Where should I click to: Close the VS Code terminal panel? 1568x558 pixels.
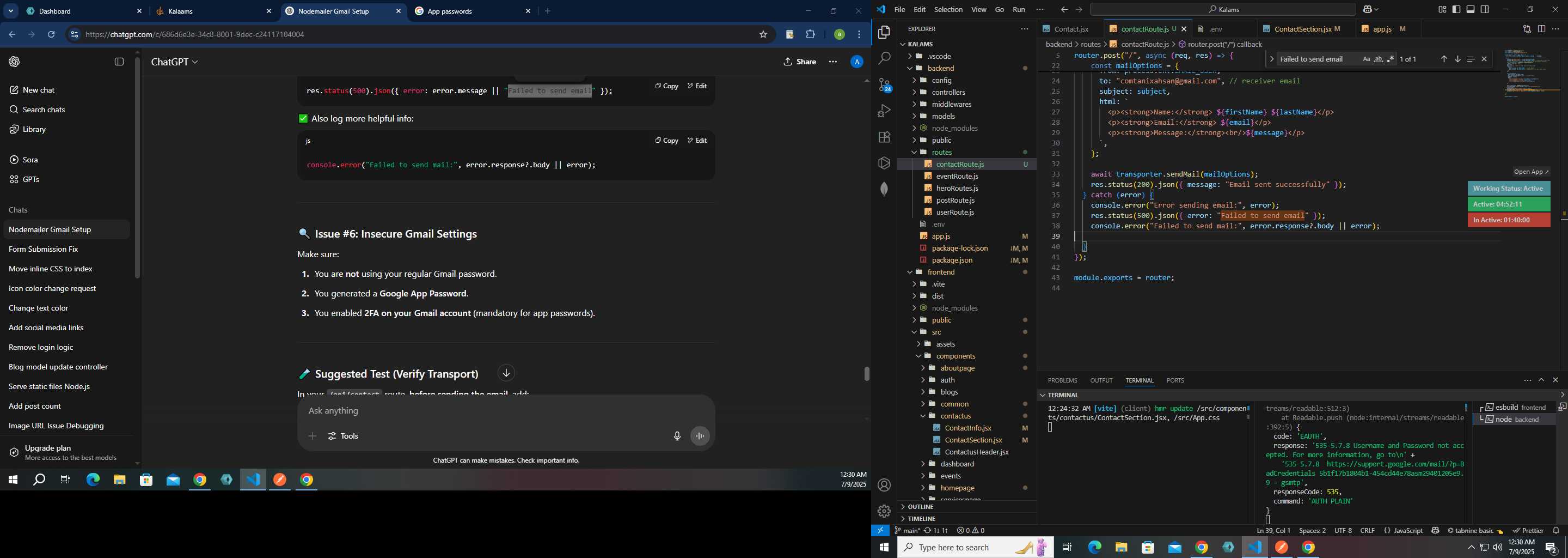pyautogui.click(x=1556, y=380)
